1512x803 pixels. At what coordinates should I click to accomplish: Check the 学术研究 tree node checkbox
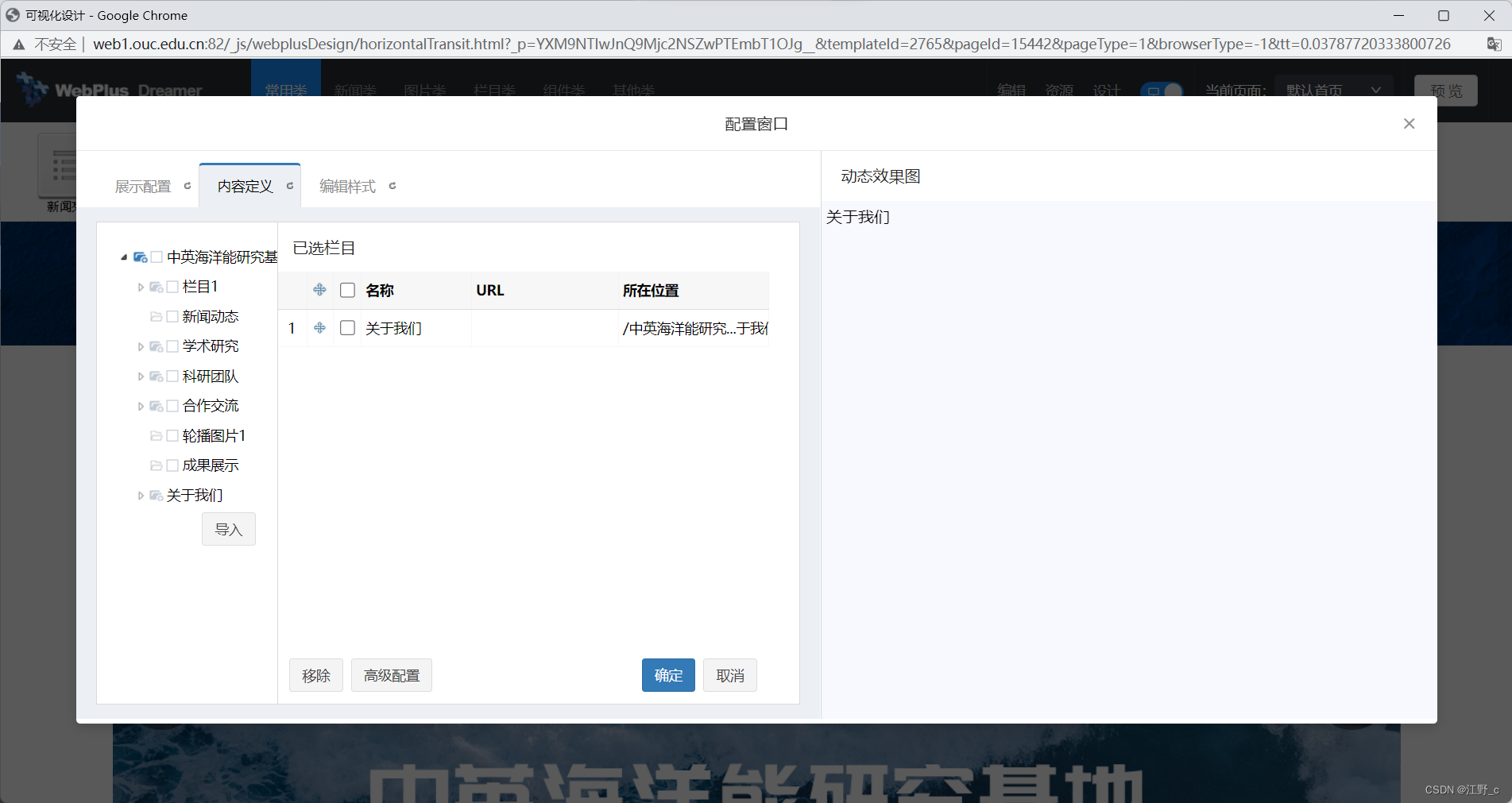pyautogui.click(x=172, y=346)
